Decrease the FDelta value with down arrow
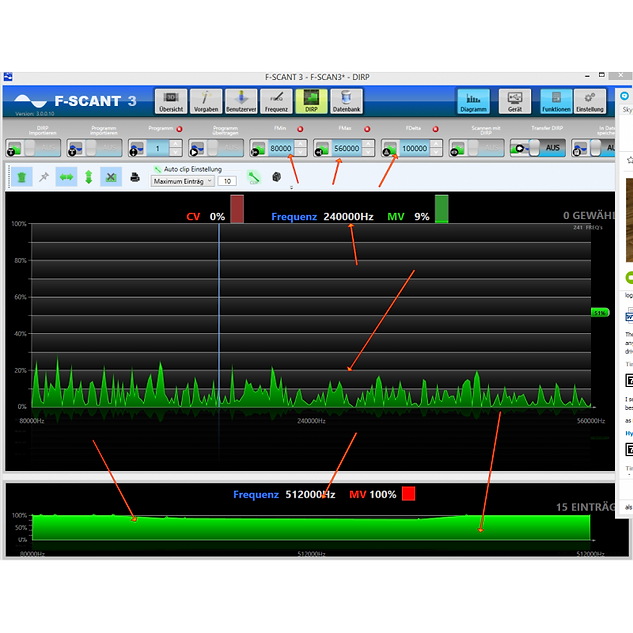This screenshot has height=633, width=633. [x=436, y=152]
